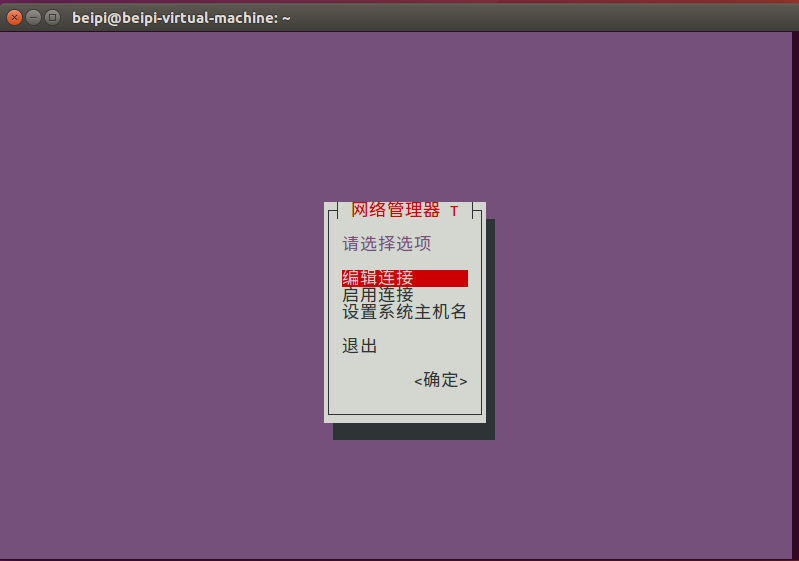799x561 pixels.
Task: Click the 网络管理器 dialog title
Action: coord(405,210)
